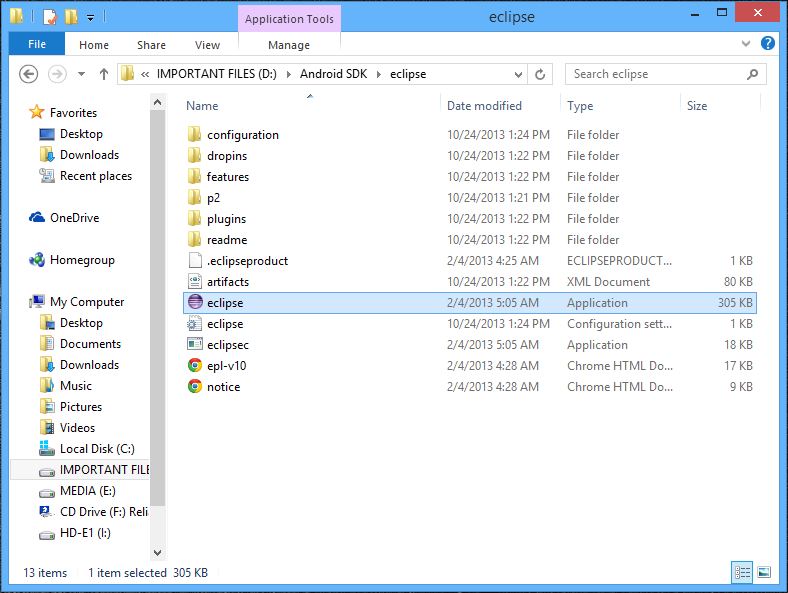Screen dimensions: 788x593
Task: Open the Customize Quick Access Toolbar dropdown
Action: [x=90, y=18]
